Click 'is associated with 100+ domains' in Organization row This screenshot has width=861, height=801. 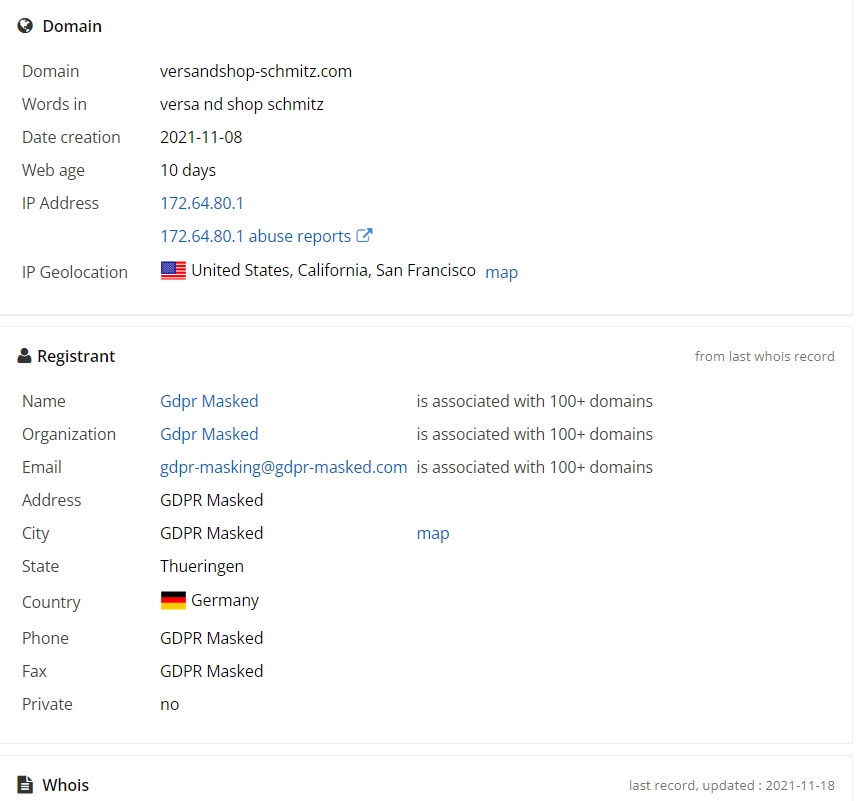[x=534, y=434]
